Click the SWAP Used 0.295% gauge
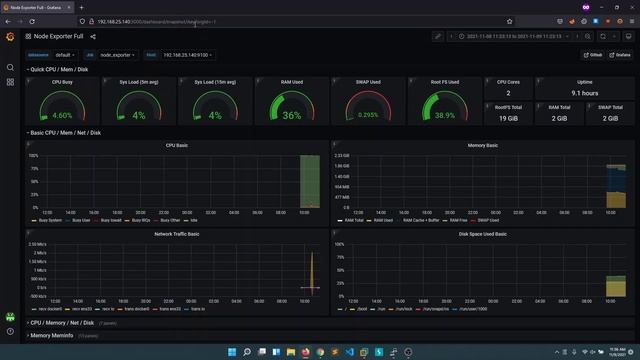 click(x=368, y=106)
